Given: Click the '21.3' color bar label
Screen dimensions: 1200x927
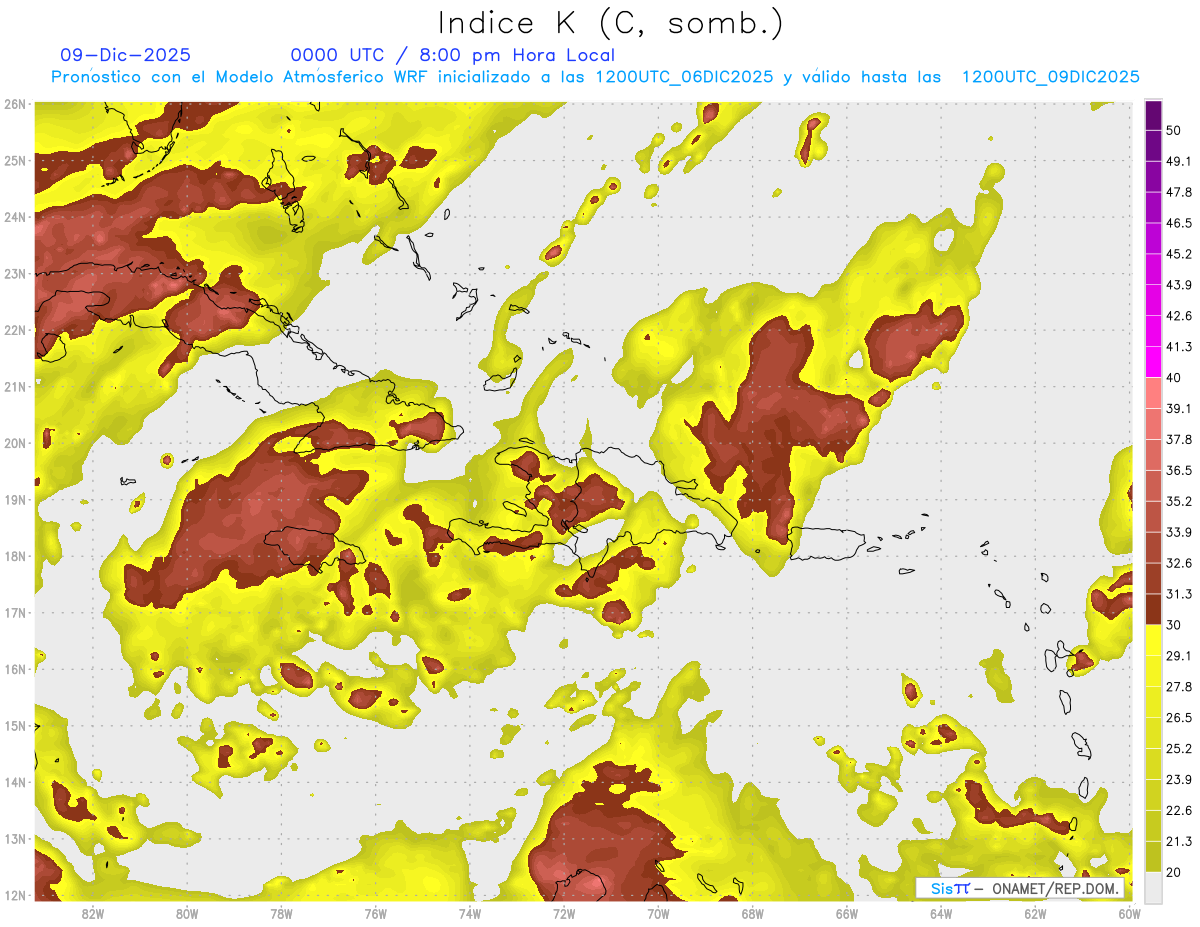Looking at the screenshot, I should point(1179,841).
